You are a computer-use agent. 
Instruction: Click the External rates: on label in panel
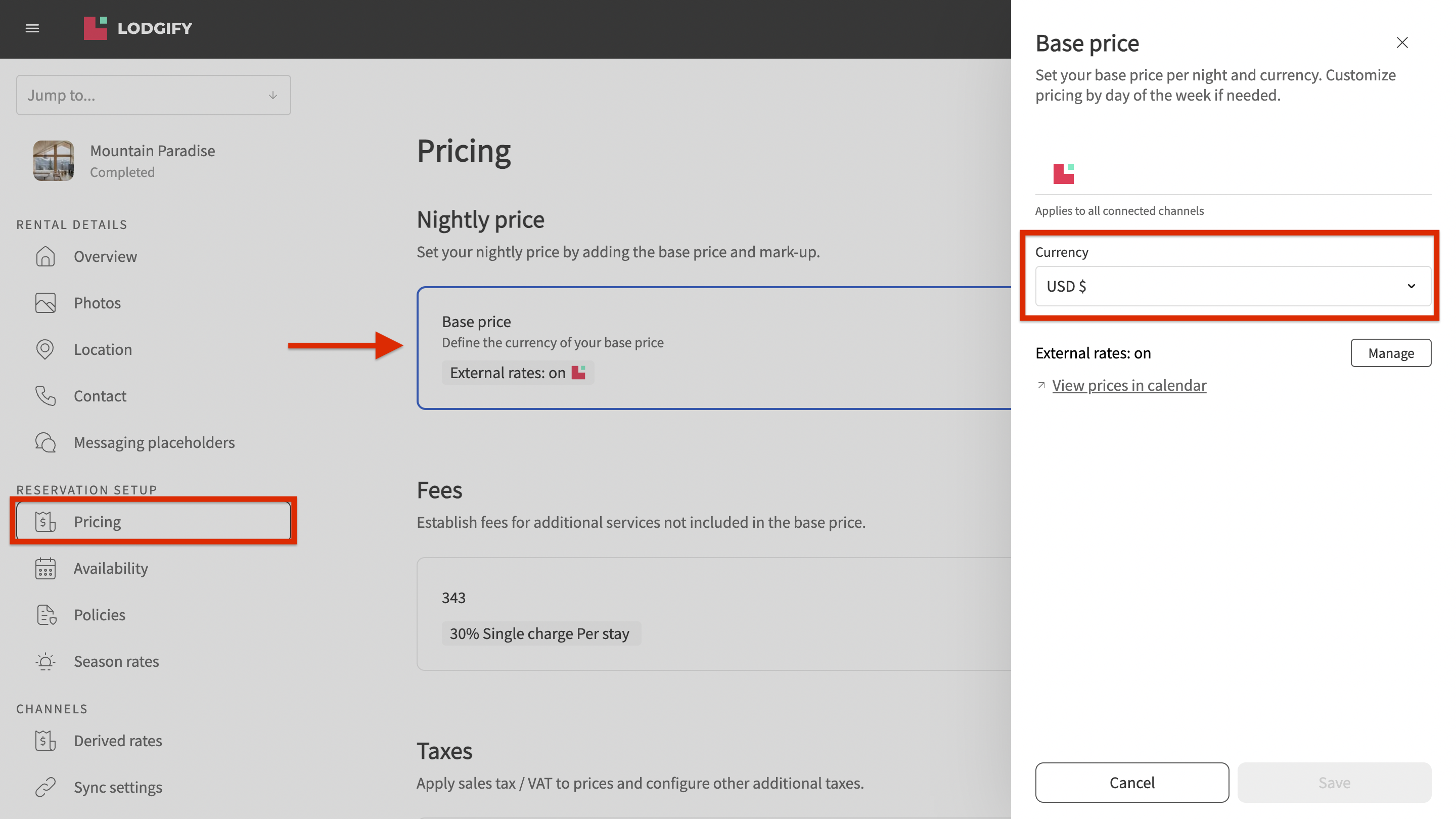1093,353
